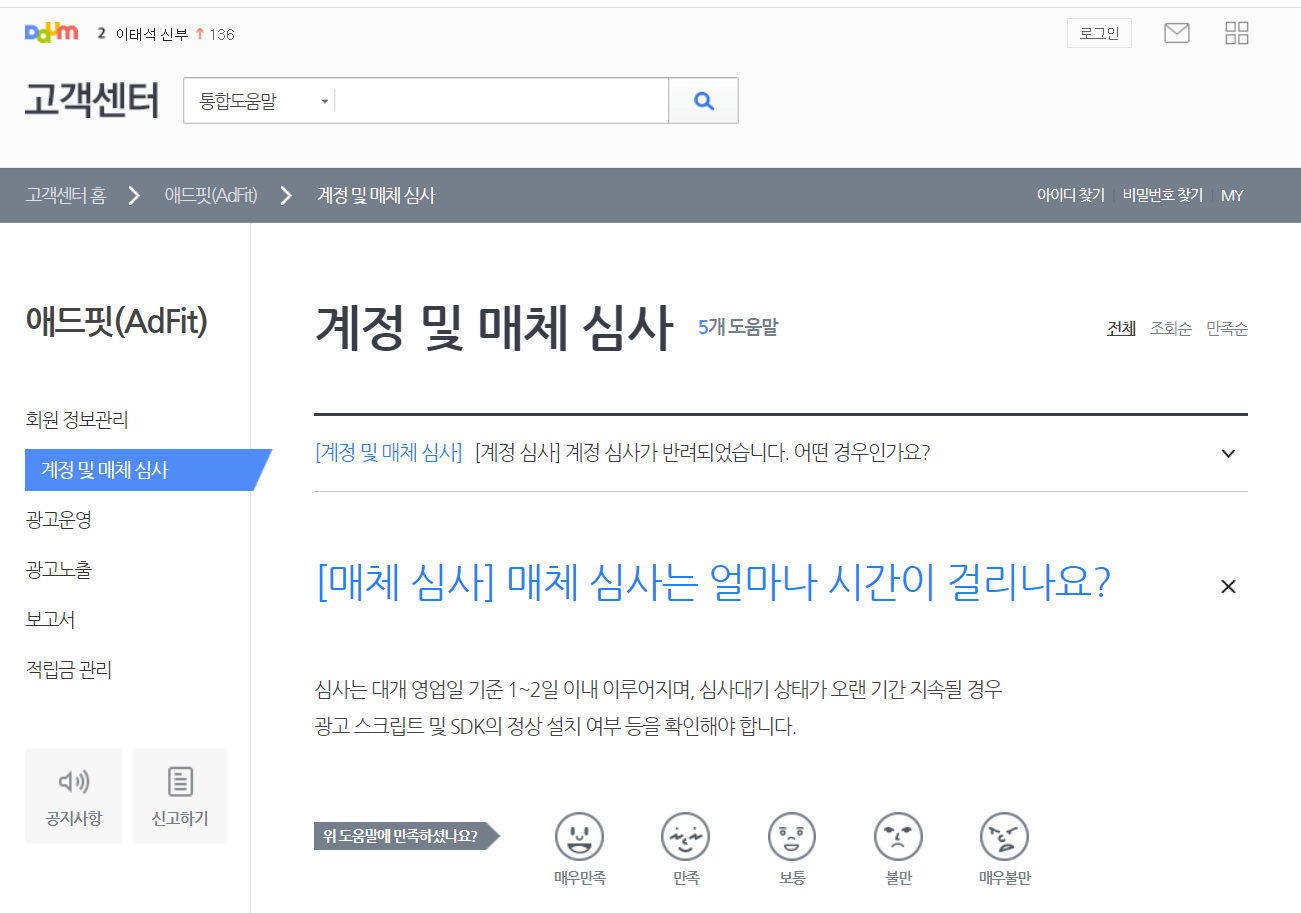The height and width of the screenshot is (913, 1301).
Task: Click the Daum logo
Action: point(51,33)
